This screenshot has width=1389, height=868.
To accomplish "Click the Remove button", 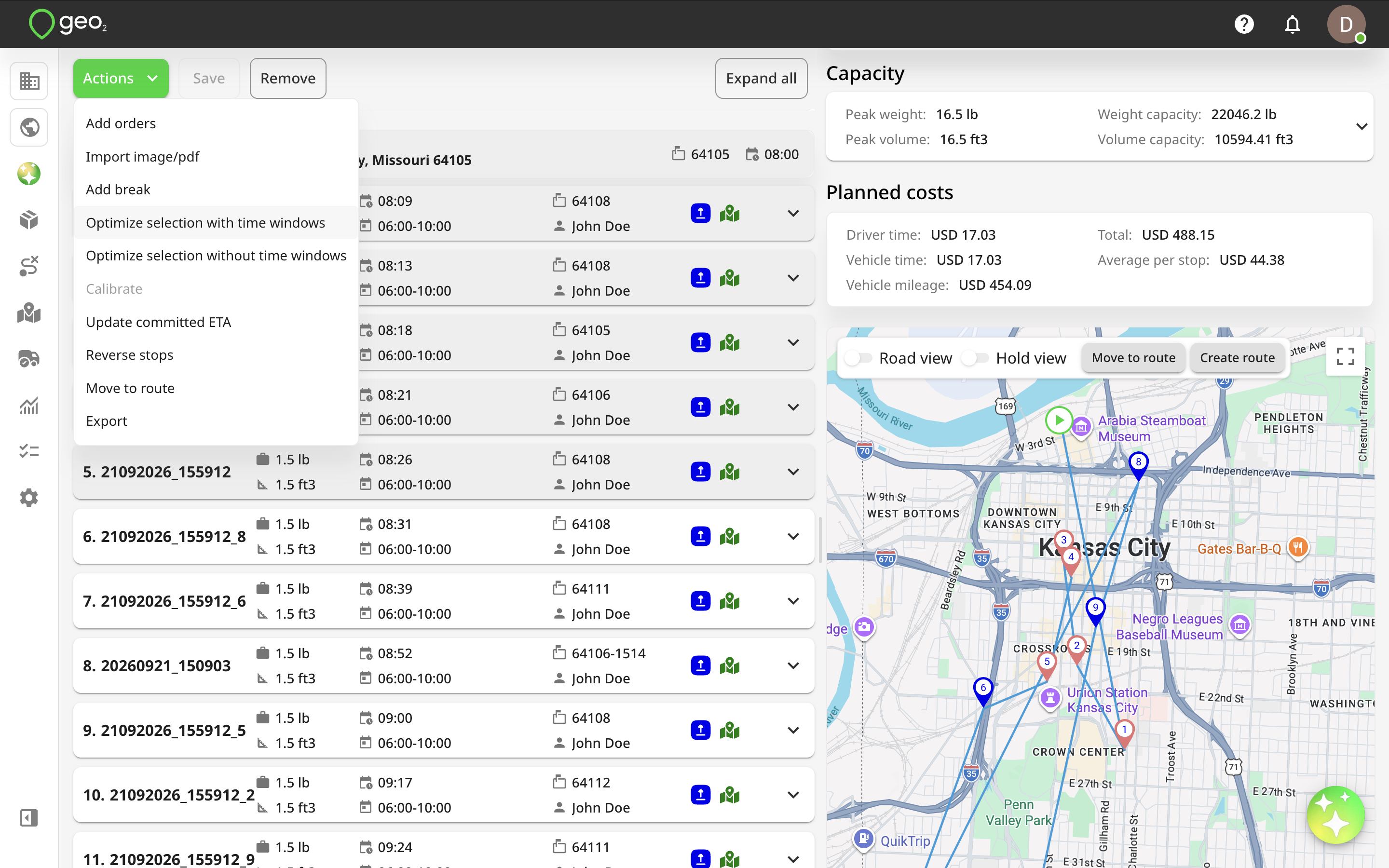I will coord(287,78).
